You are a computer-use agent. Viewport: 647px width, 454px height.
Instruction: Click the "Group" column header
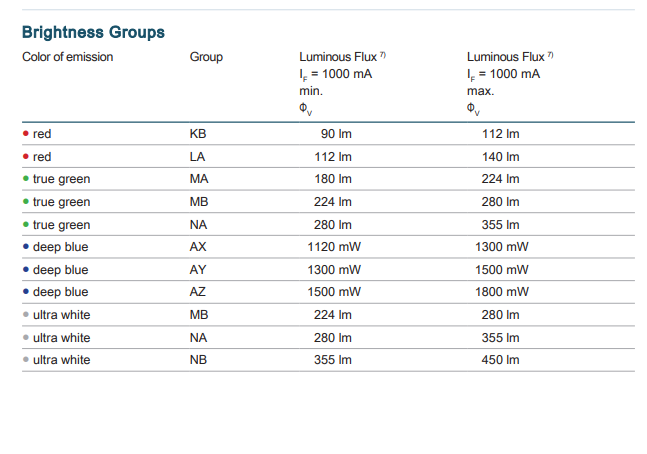point(206,57)
